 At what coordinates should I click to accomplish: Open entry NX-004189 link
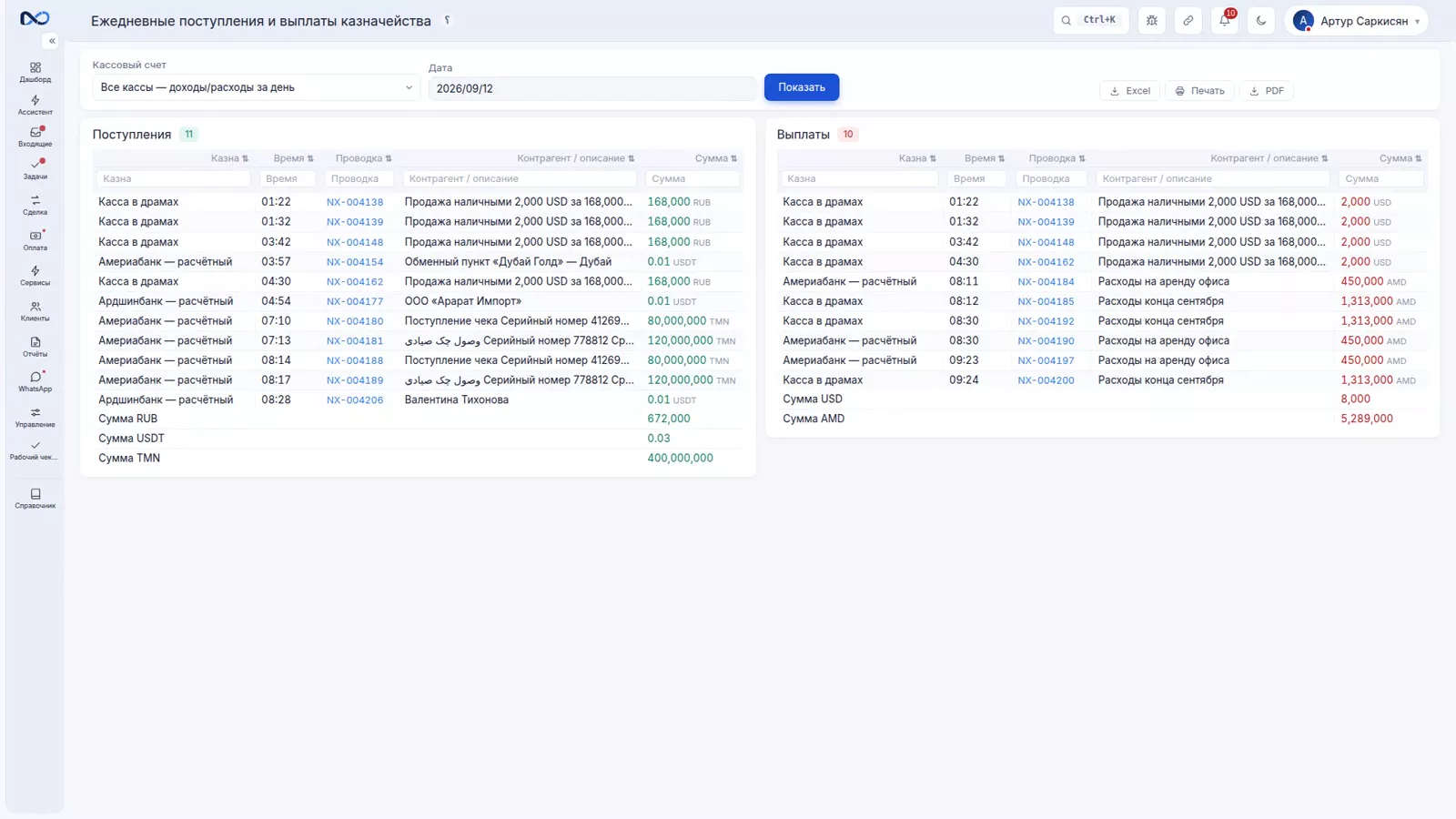click(355, 380)
